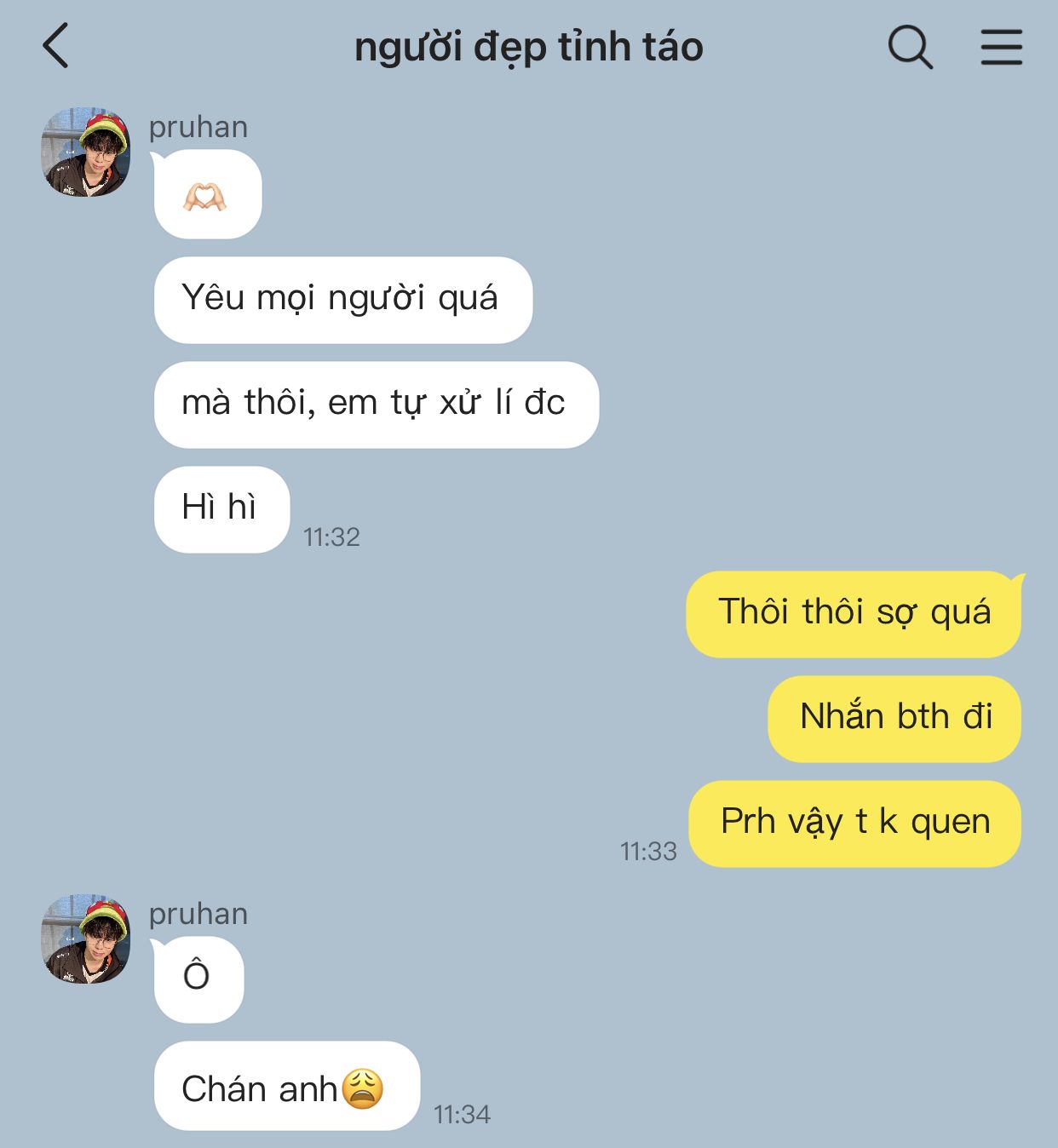Go back using the back arrow
Image resolution: width=1058 pixels, height=1148 pixels.
click(x=55, y=46)
